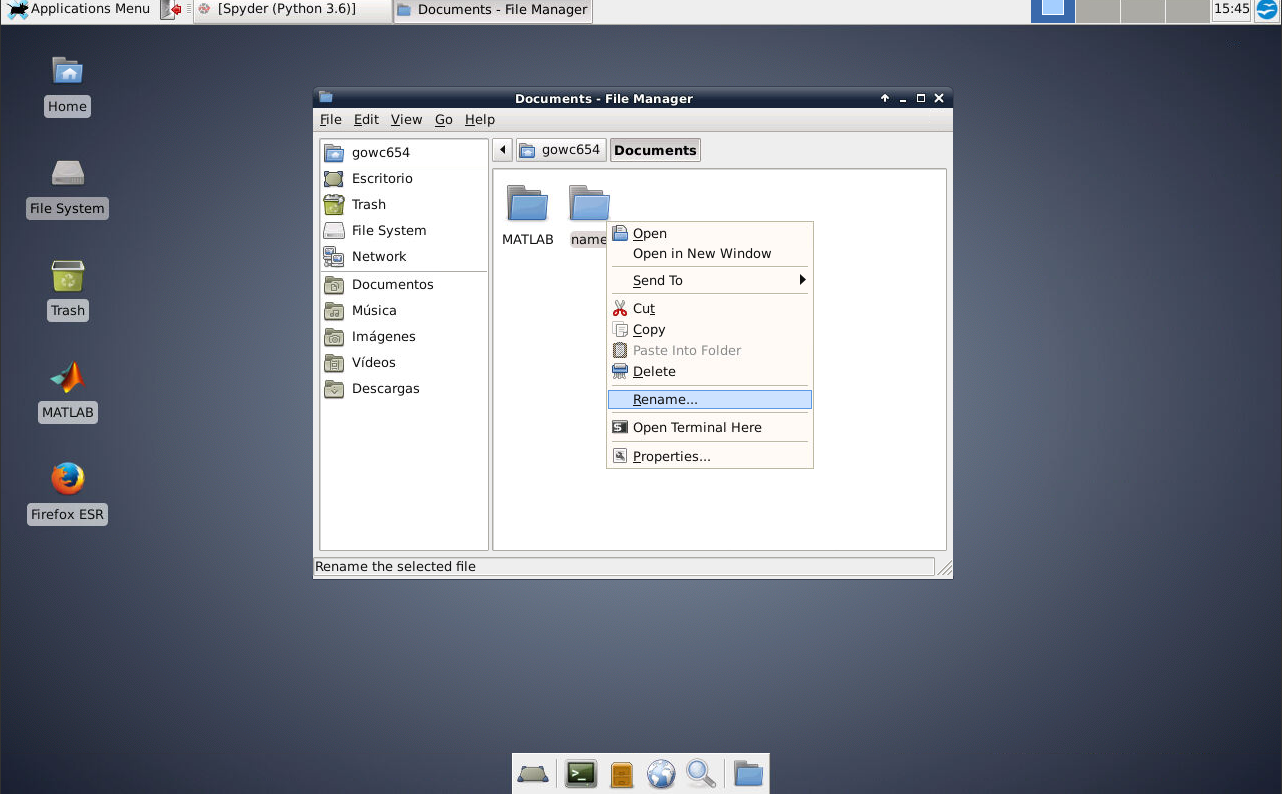Click the File System drive icon in sidebar
1282x794 pixels.
pos(334,230)
